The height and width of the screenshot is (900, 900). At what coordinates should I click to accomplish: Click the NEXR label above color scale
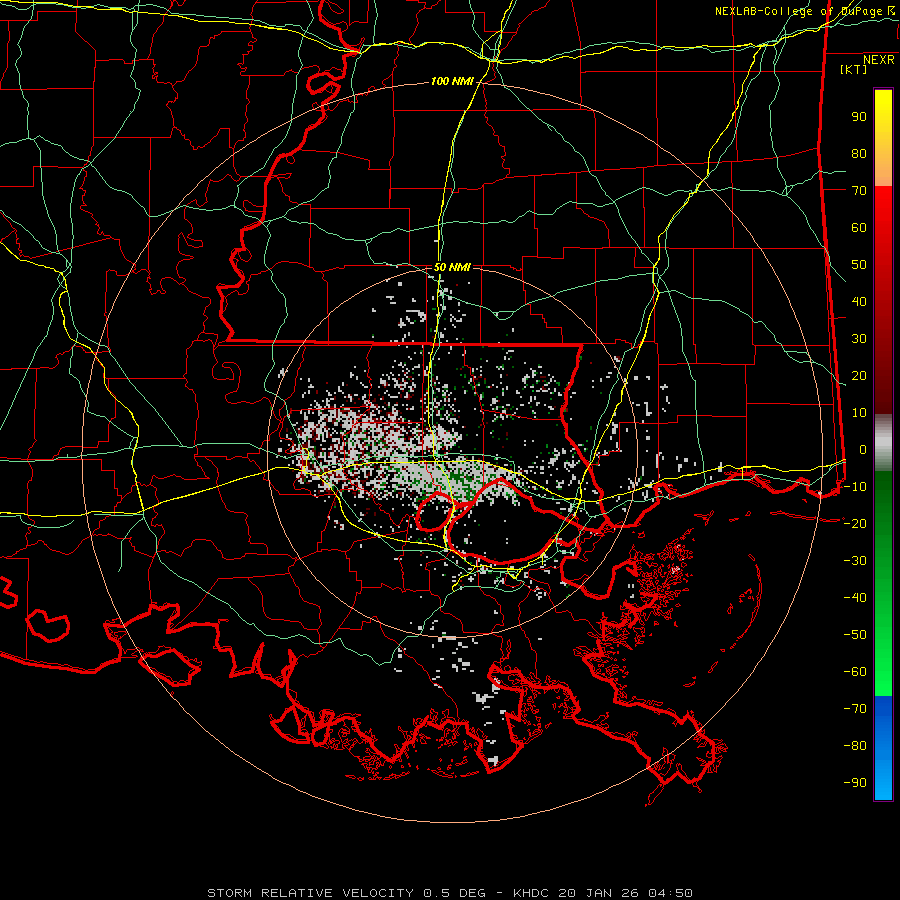click(x=878, y=60)
